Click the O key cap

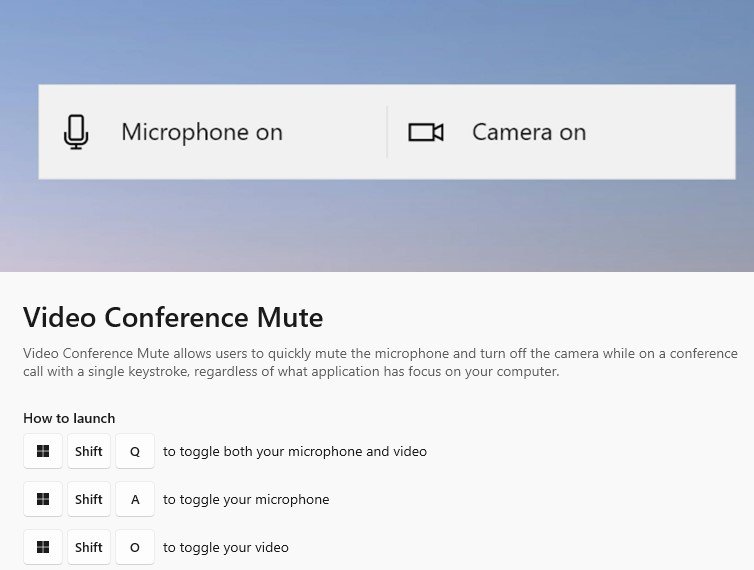(135, 547)
